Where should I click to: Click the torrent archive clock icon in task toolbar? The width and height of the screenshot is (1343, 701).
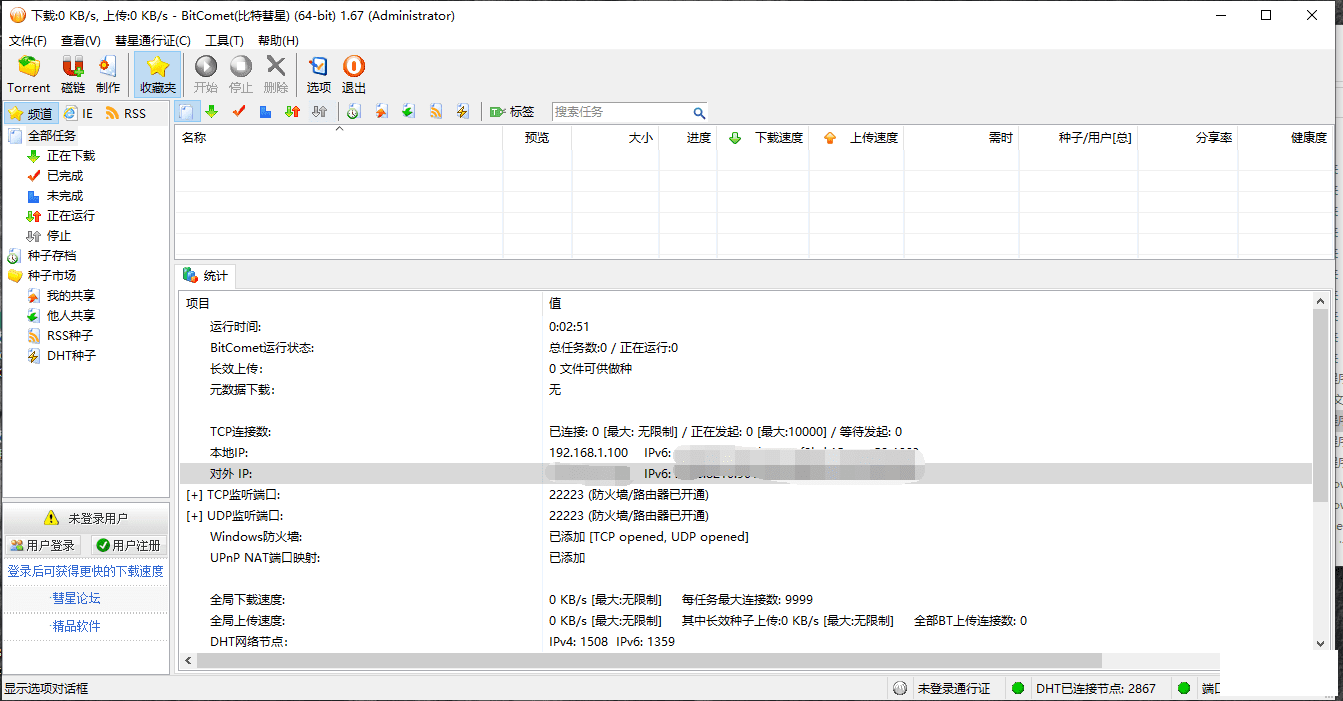(354, 112)
